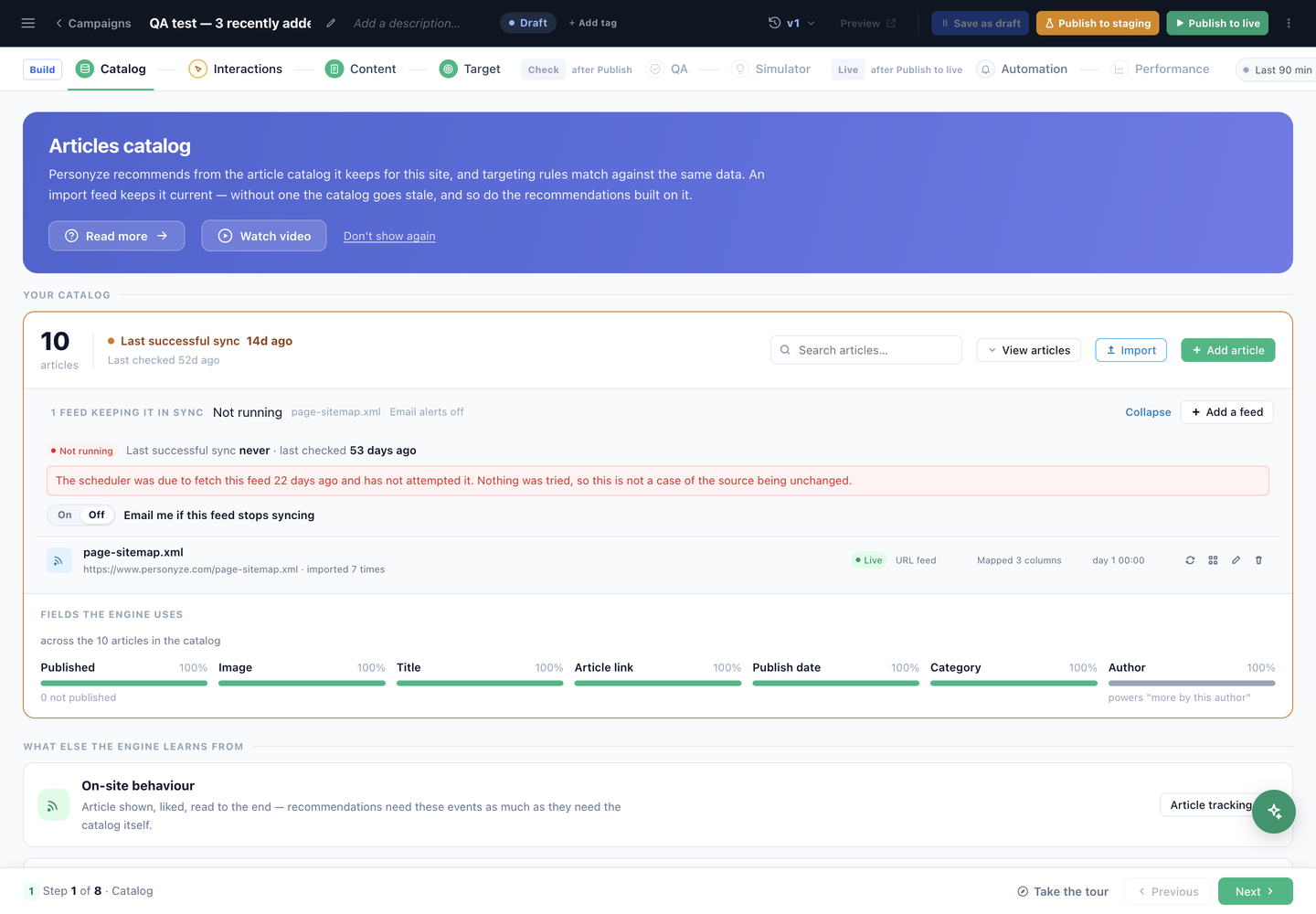Screen dimensions: 1316x914
Task: Open the Last 90 min time range
Action: click(1277, 69)
